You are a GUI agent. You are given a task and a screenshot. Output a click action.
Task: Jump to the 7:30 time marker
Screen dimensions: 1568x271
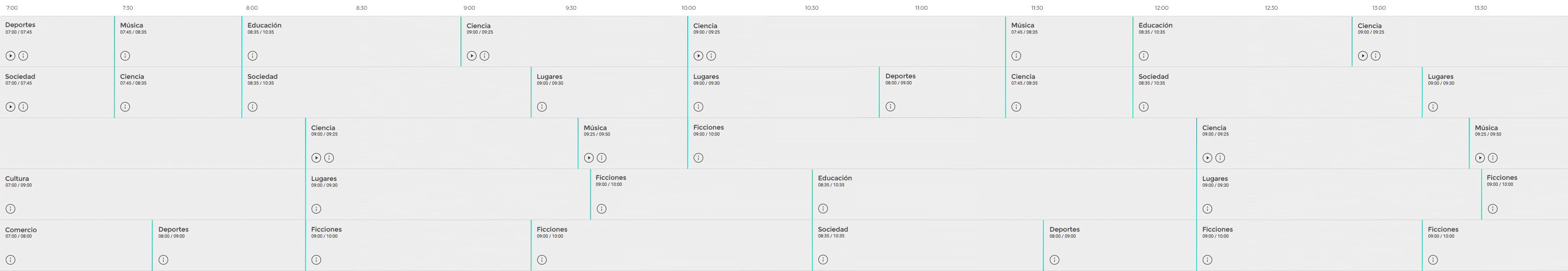[128, 8]
